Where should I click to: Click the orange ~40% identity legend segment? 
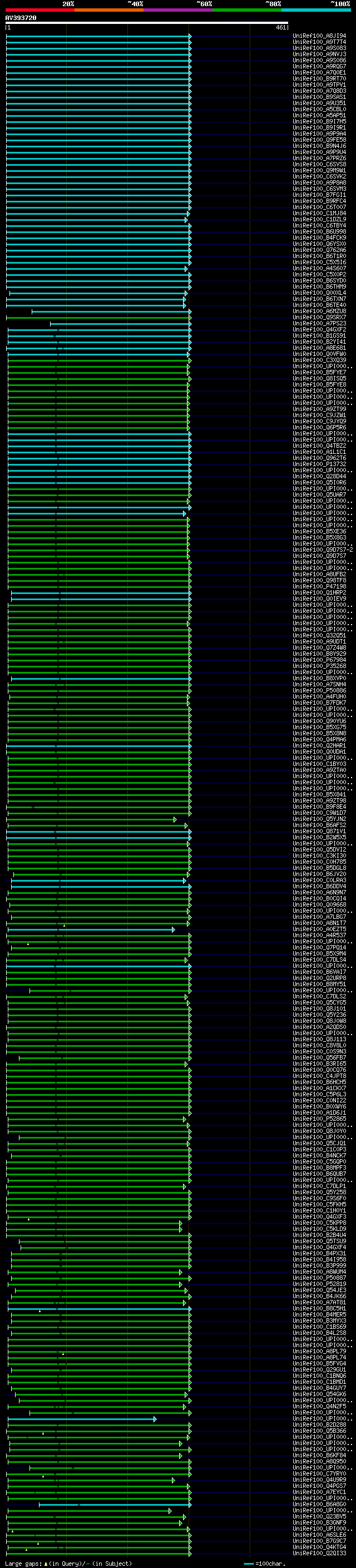[x=109, y=10]
